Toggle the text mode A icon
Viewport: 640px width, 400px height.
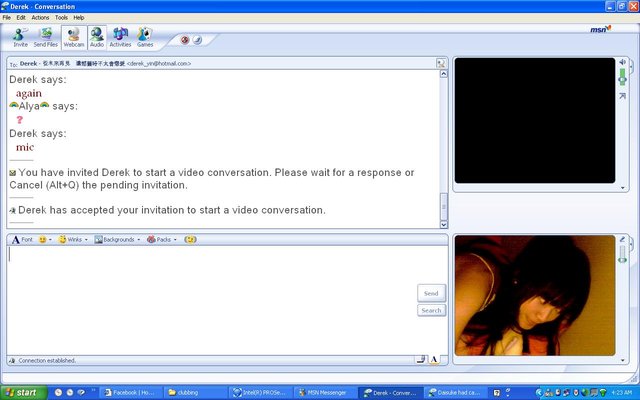click(434, 359)
